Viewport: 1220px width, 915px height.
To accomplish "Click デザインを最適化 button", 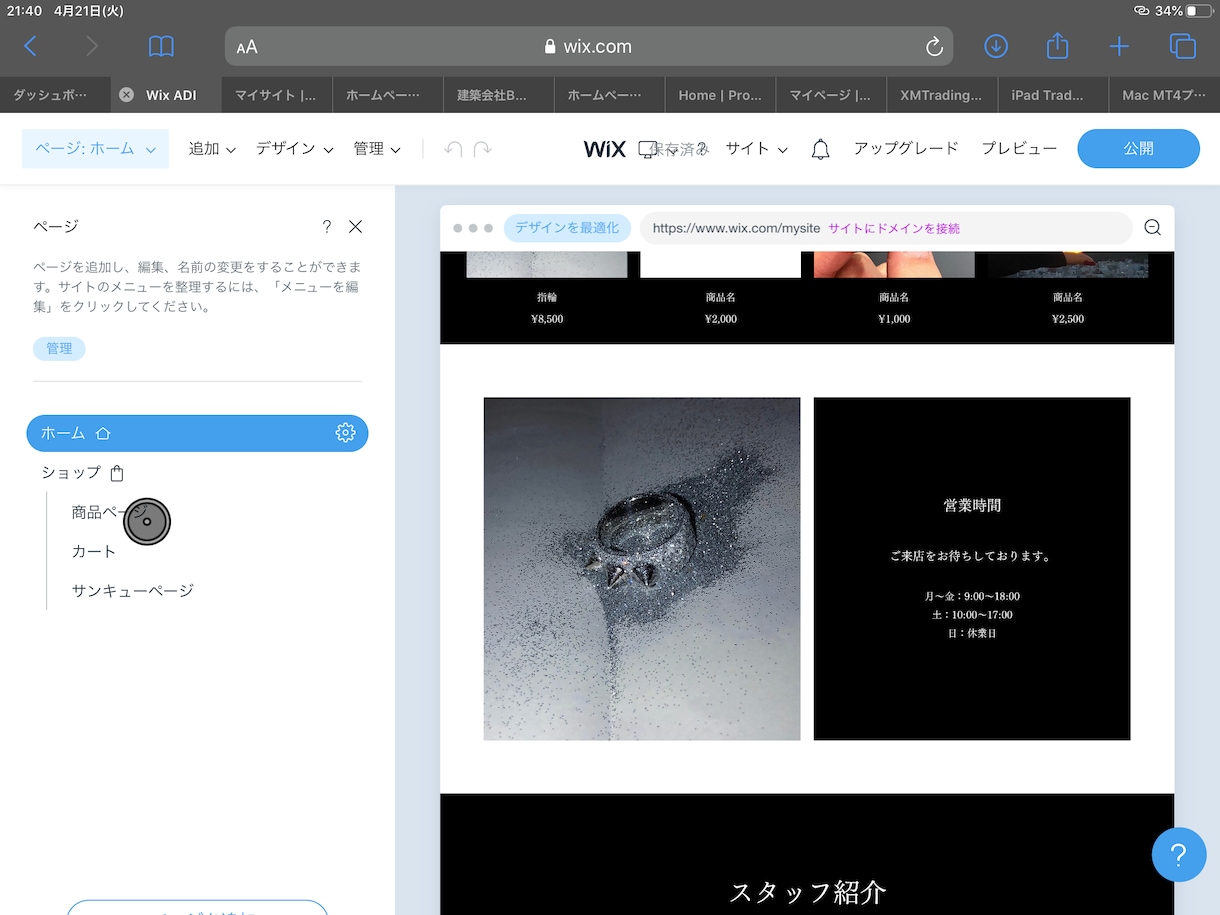I will pyautogui.click(x=567, y=228).
